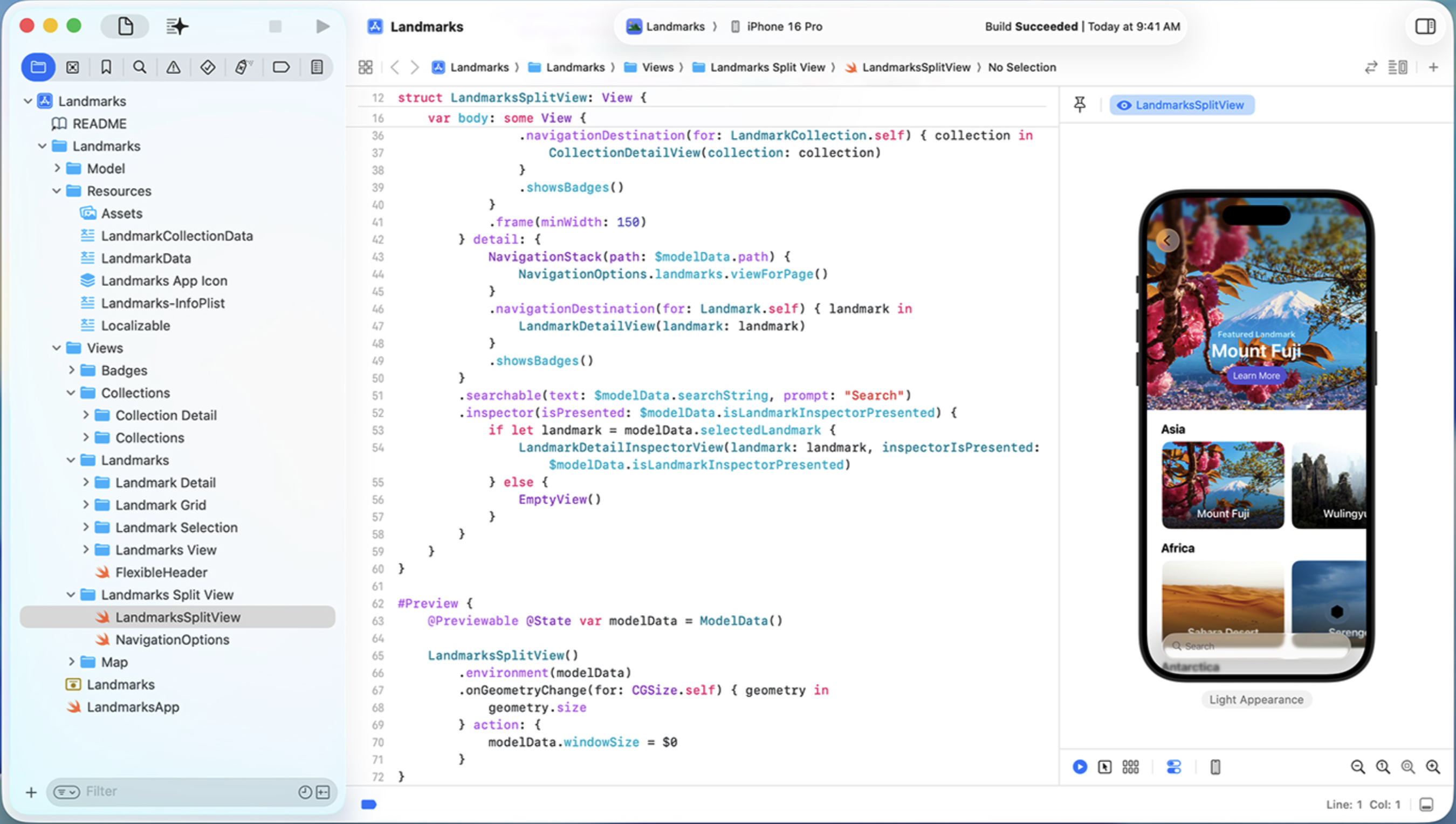Expand the Model folder
1456x824 pixels.
pyautogui.click(x=57, y=168)
